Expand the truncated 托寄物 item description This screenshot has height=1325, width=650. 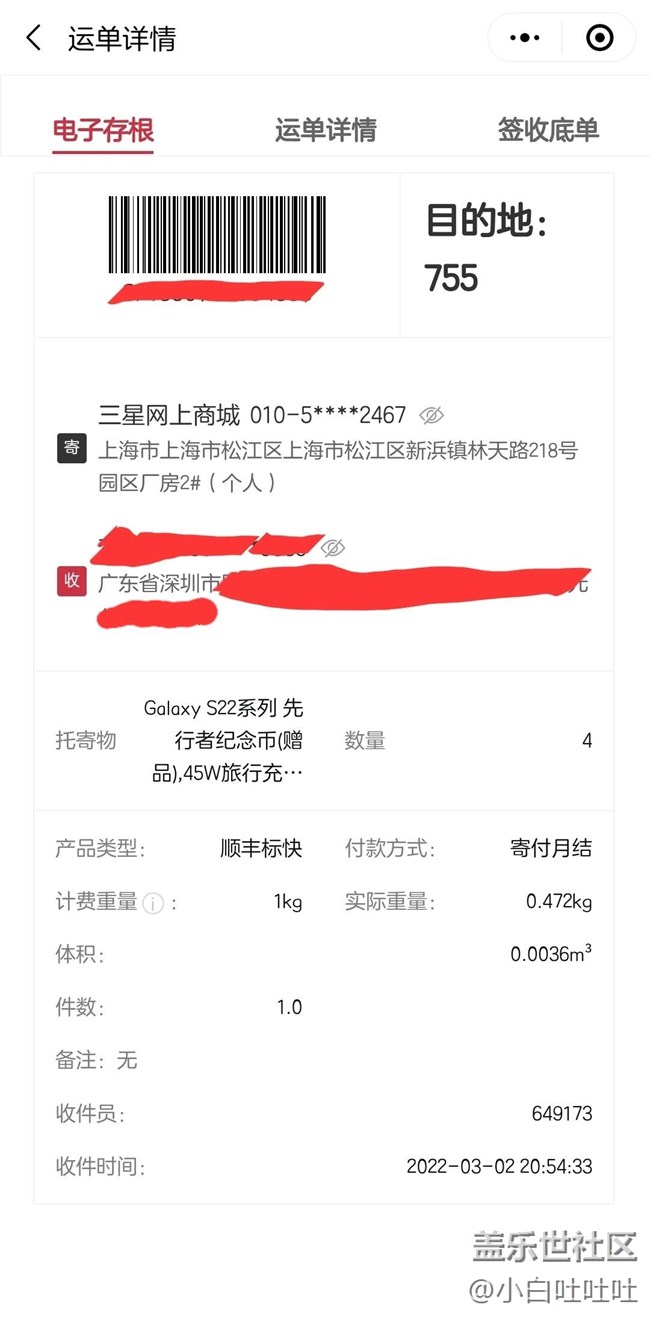tap(224, 741)
